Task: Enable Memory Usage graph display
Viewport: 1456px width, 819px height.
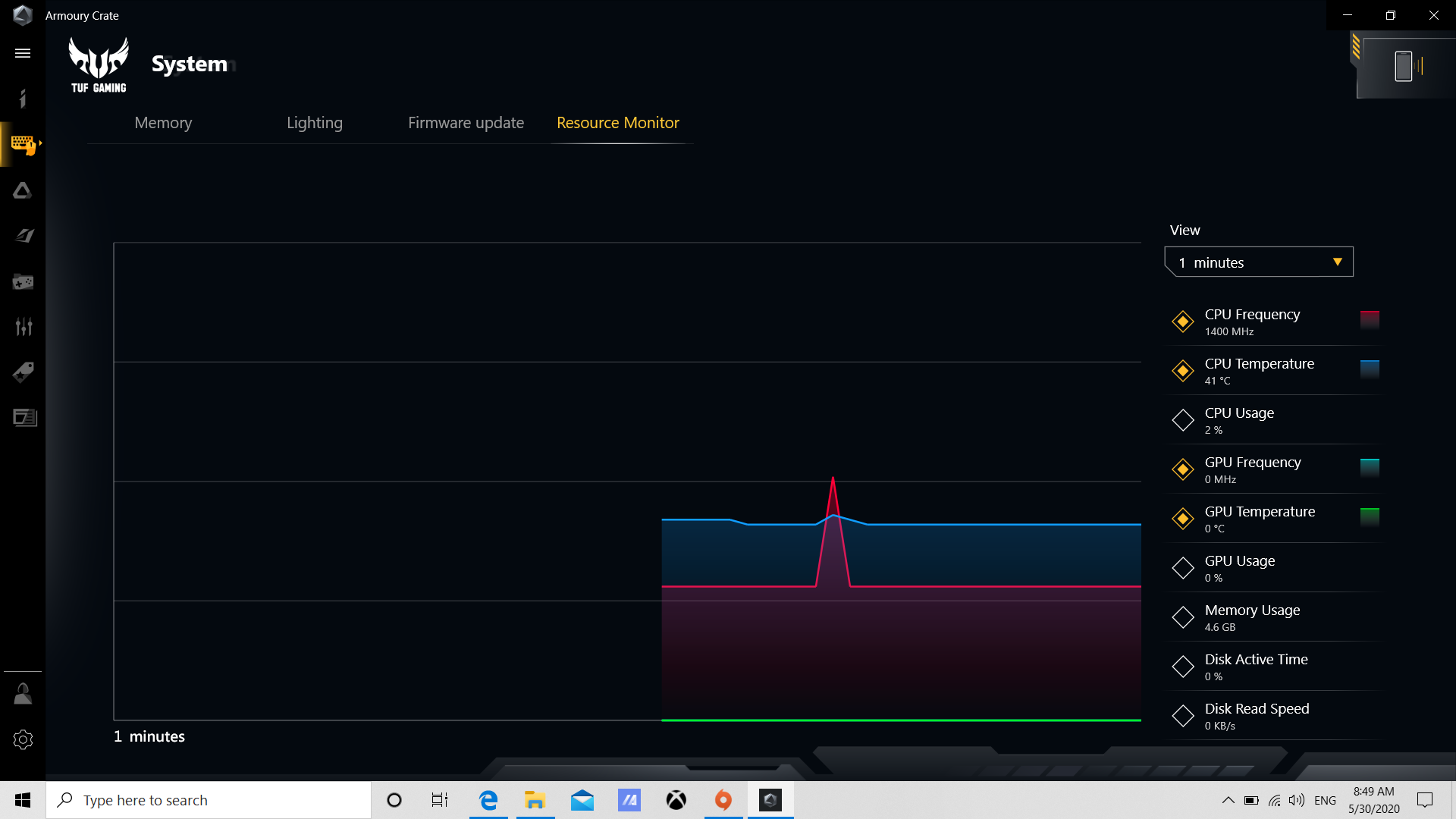Action: click(1183, 617)
